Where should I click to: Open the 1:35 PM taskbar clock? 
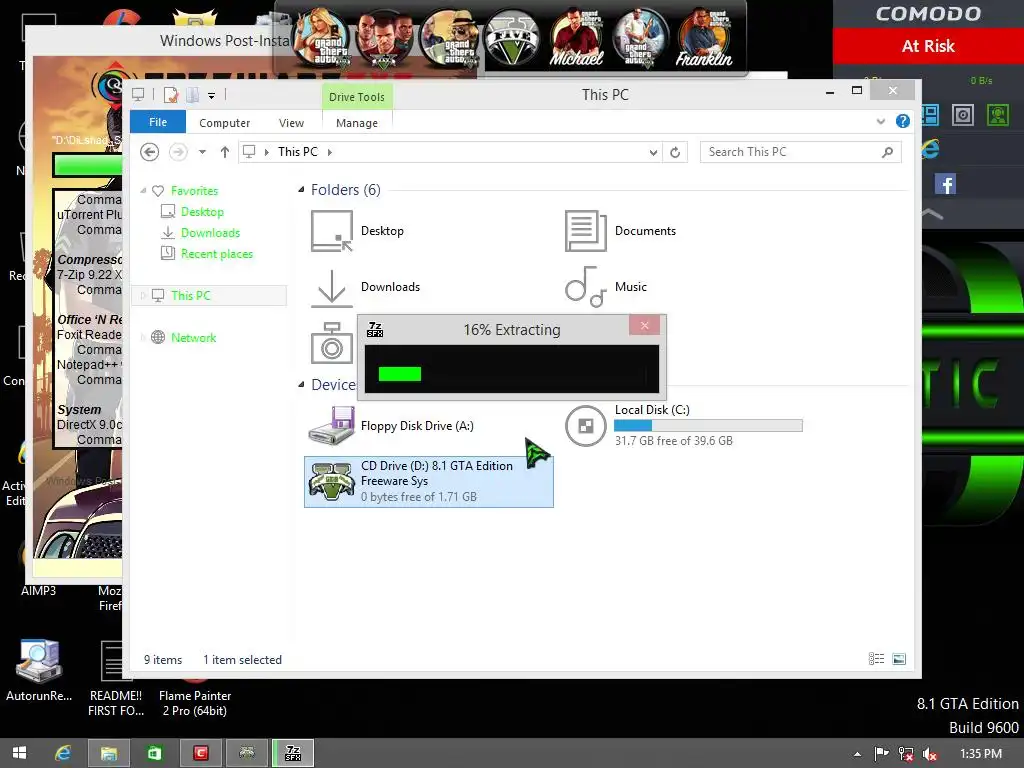pos(980,754)
